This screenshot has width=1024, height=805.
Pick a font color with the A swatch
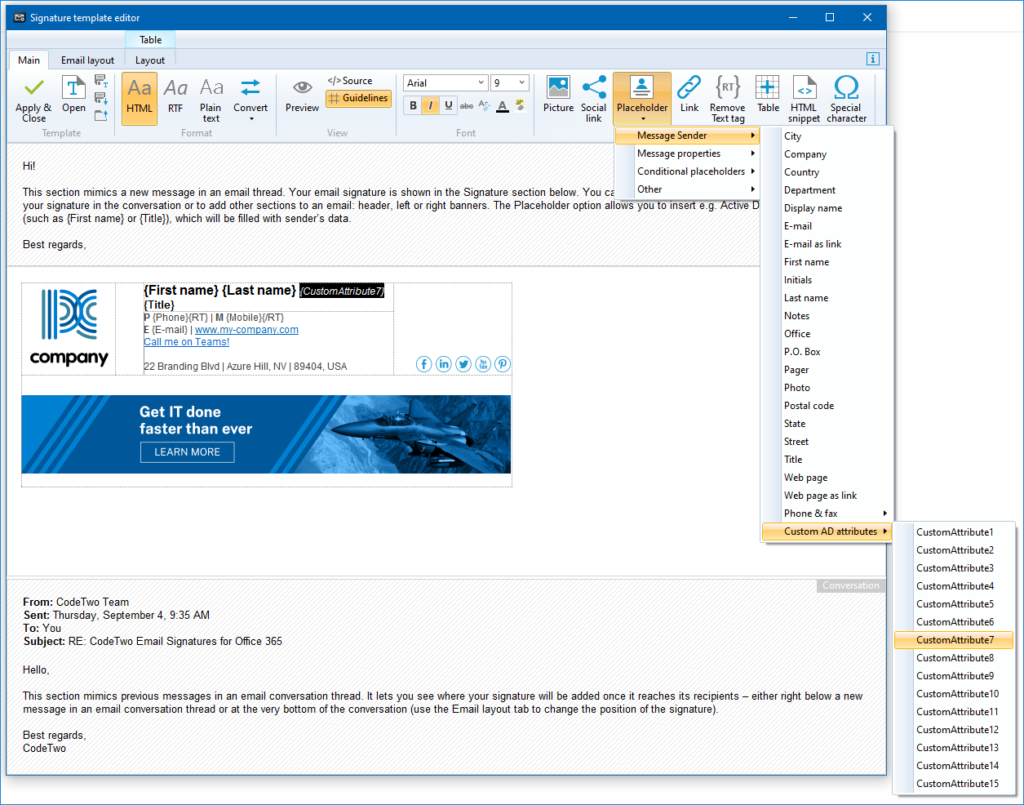tap(502, 107)
